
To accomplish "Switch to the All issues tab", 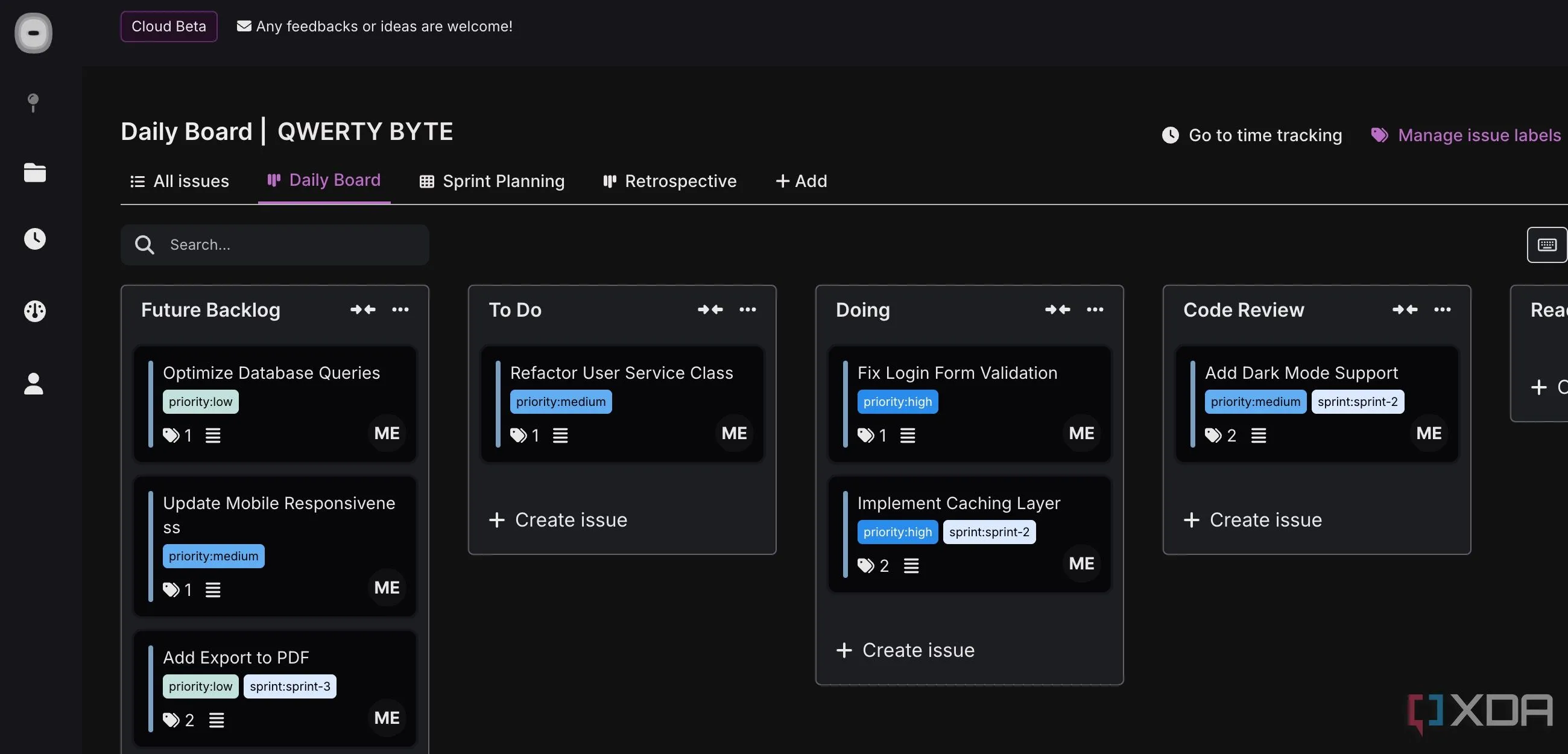I will coord(180,181).
